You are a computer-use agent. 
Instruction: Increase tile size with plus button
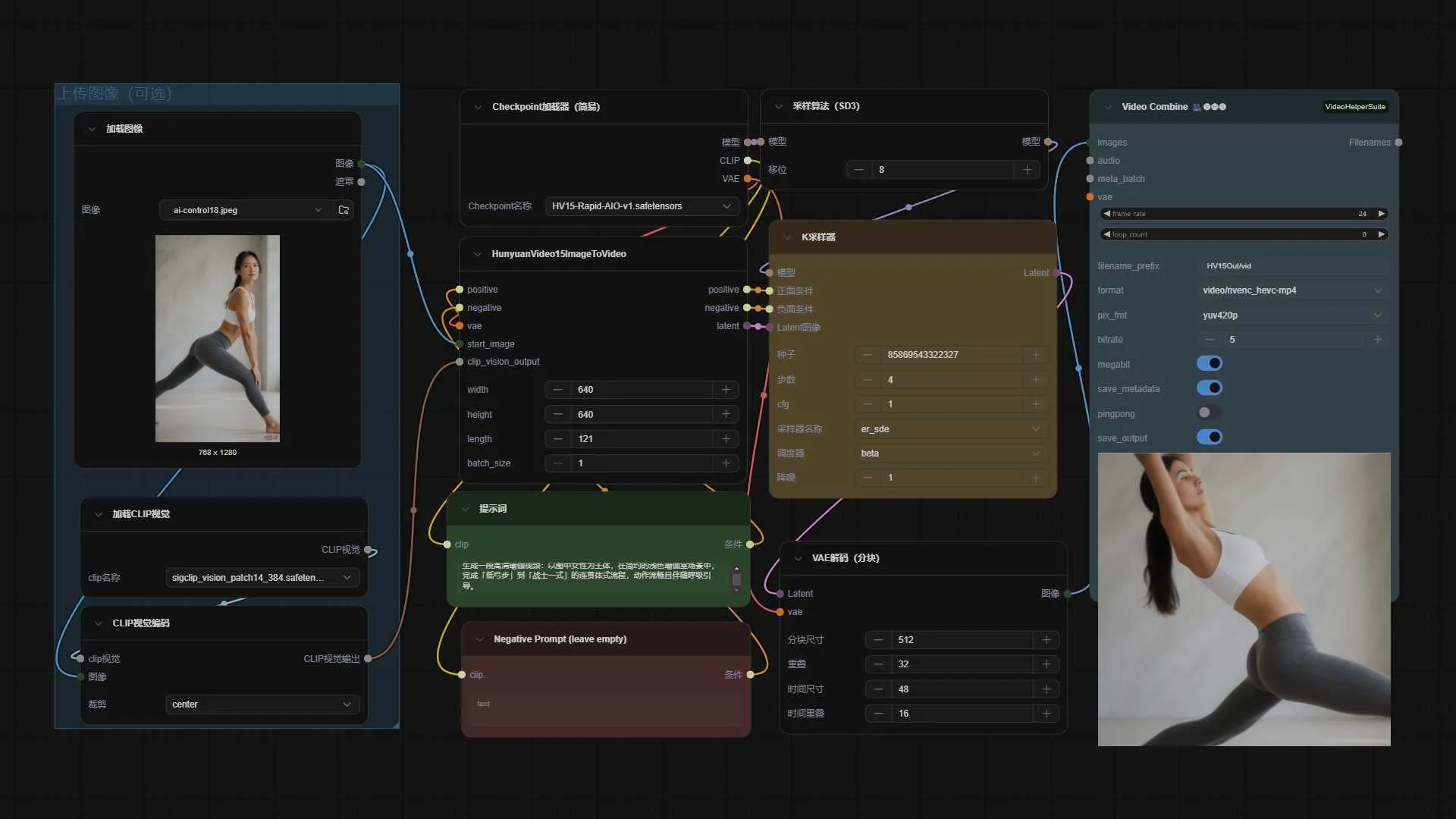[1046, 640]
